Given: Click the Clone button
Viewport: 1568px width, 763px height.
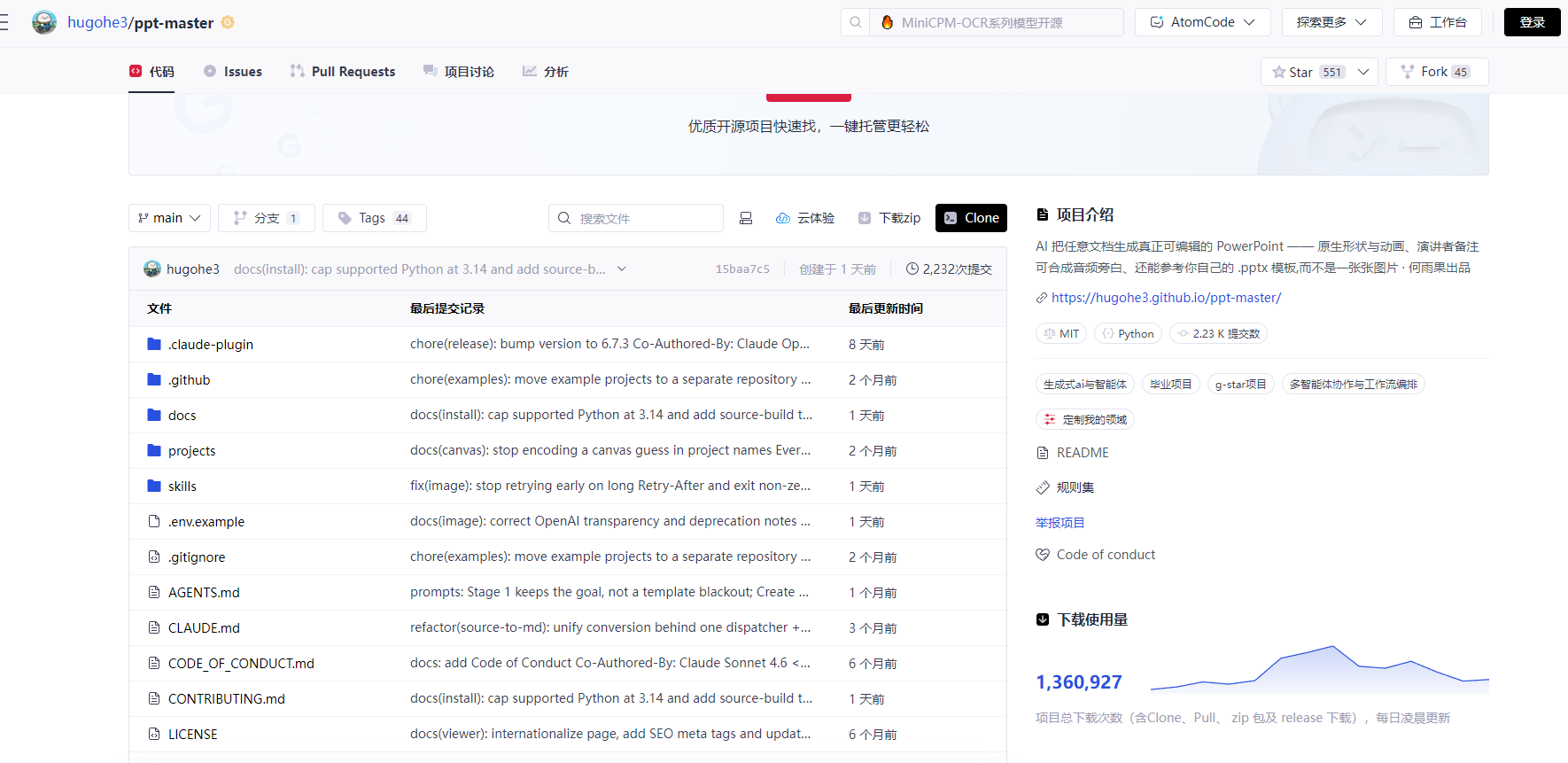Looking at the screenshot, I should (x=971, y=218).
